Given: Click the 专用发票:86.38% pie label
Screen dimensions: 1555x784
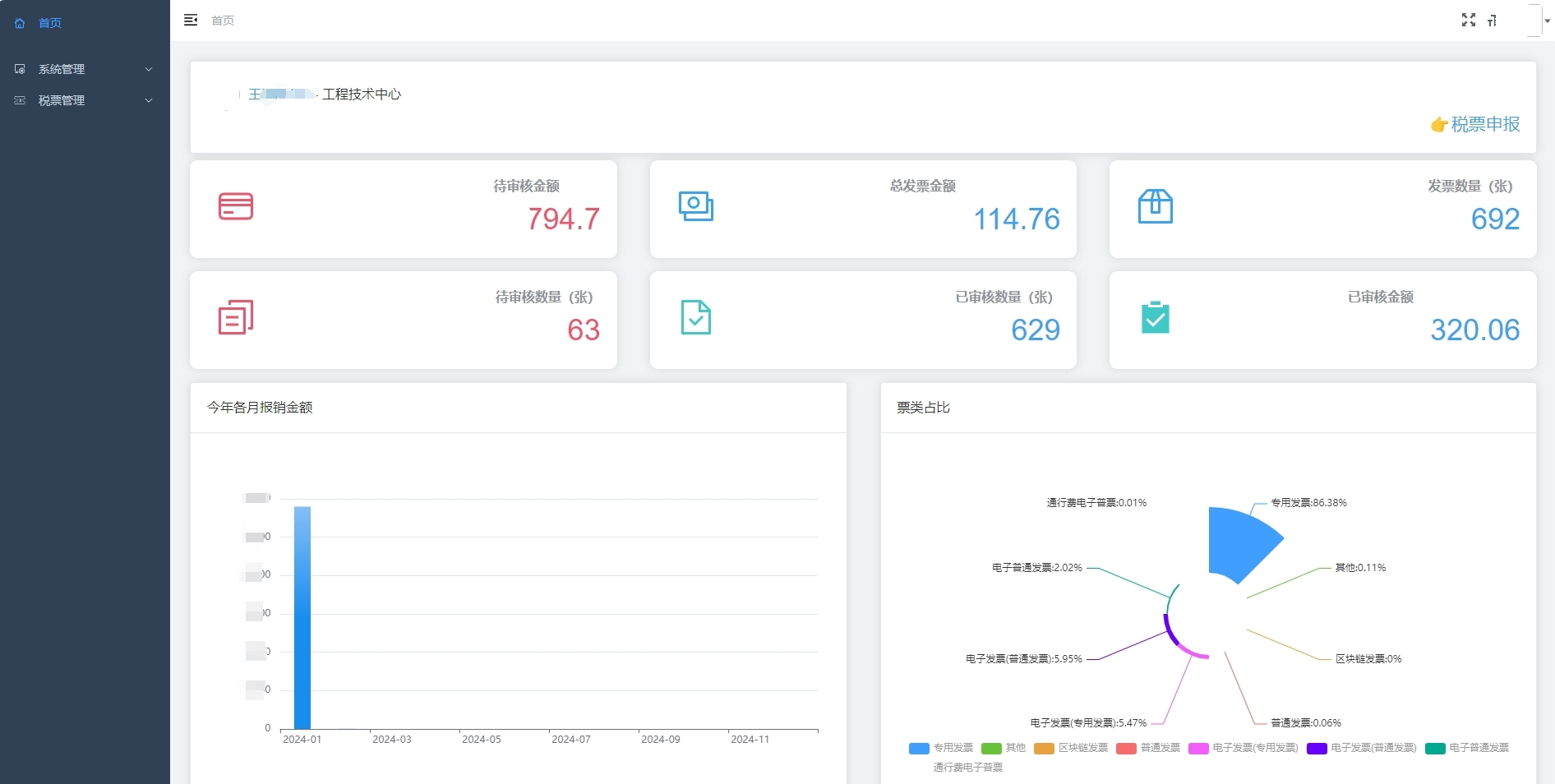Looking at the screenshot, I should pos(1308,503).
